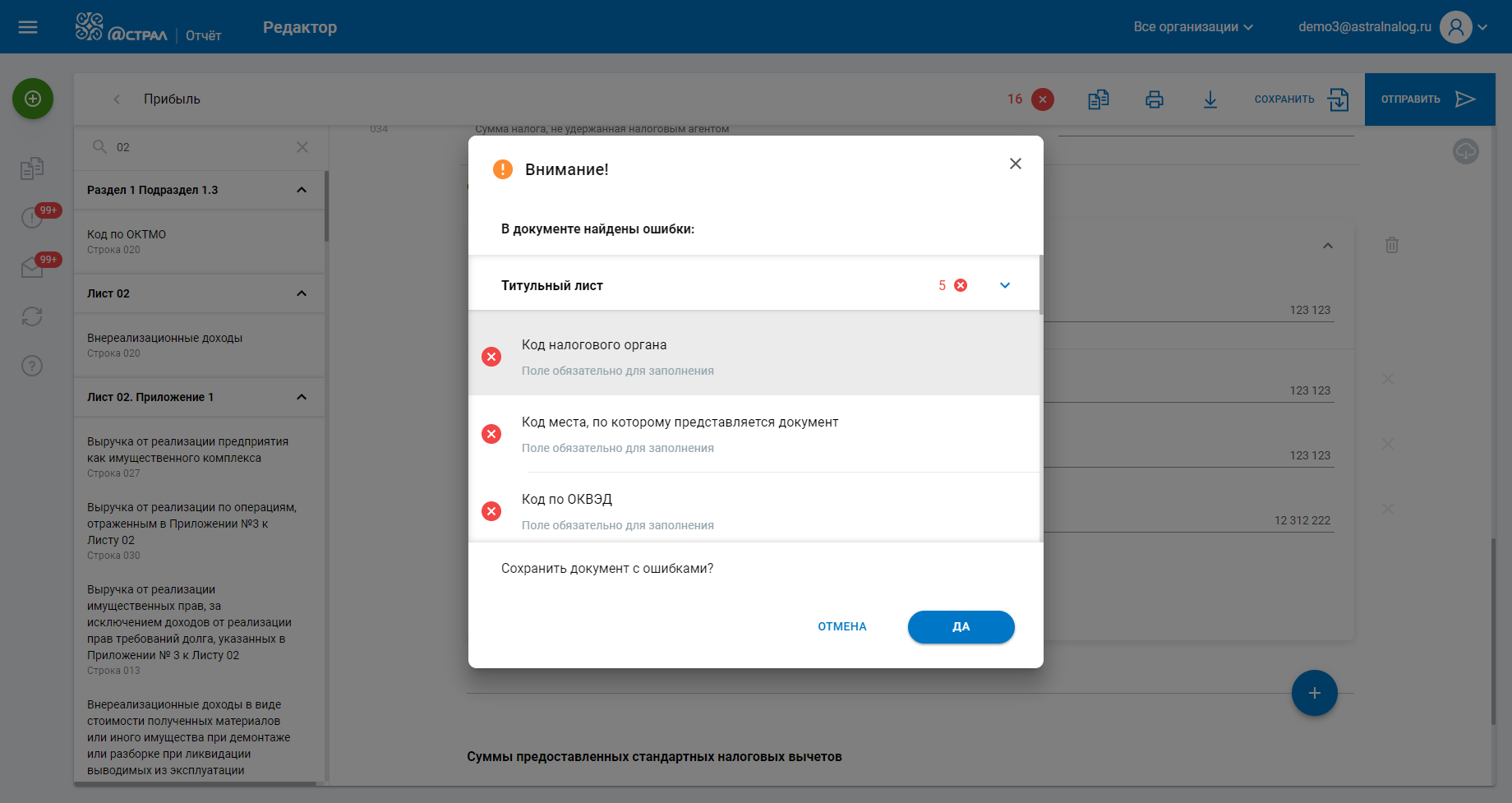Open the hamburger main menu
The image size is (1512, 803).
(28, 27)
